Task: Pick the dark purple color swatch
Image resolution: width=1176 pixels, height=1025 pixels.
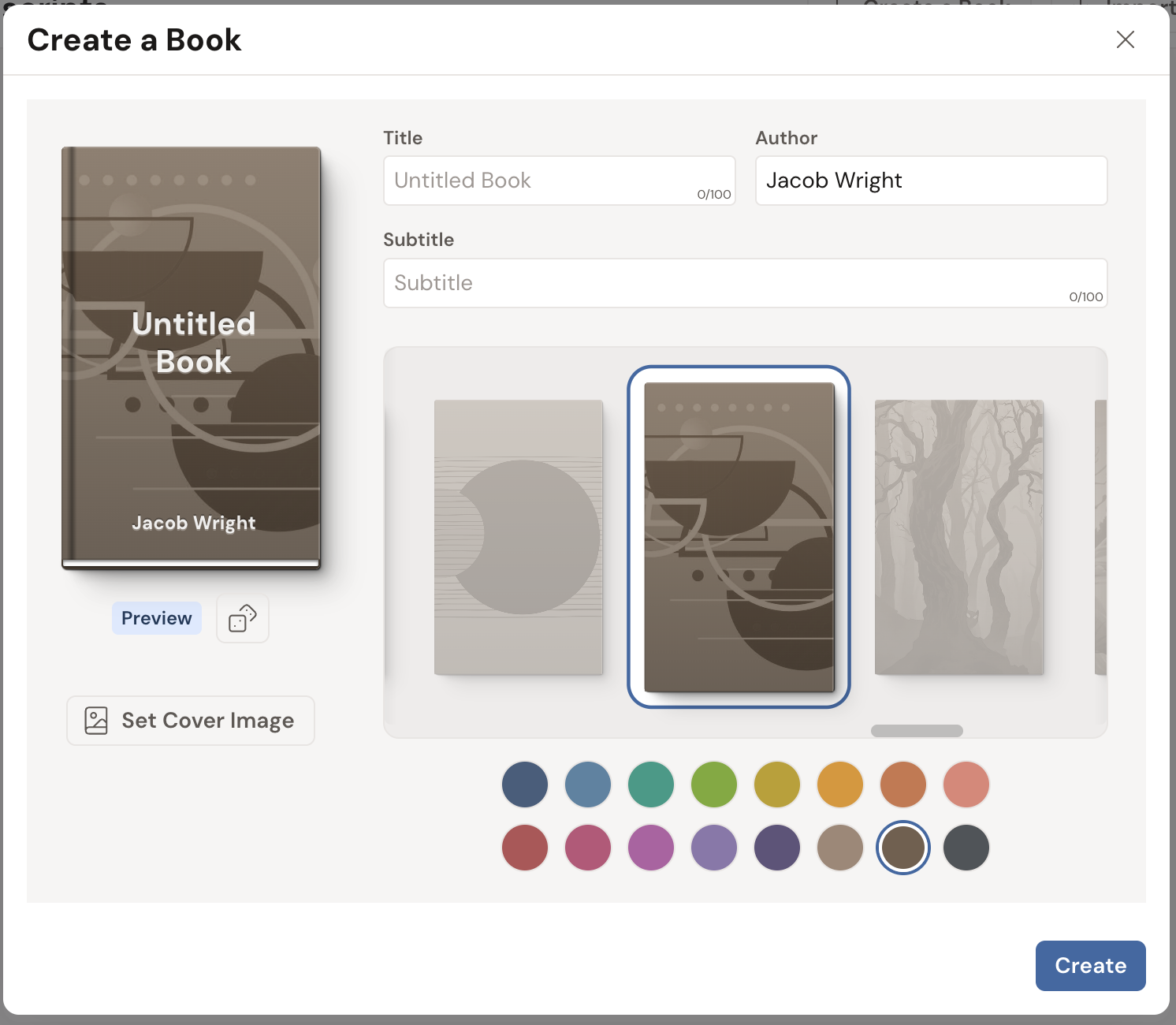Action: click(777, 848)
